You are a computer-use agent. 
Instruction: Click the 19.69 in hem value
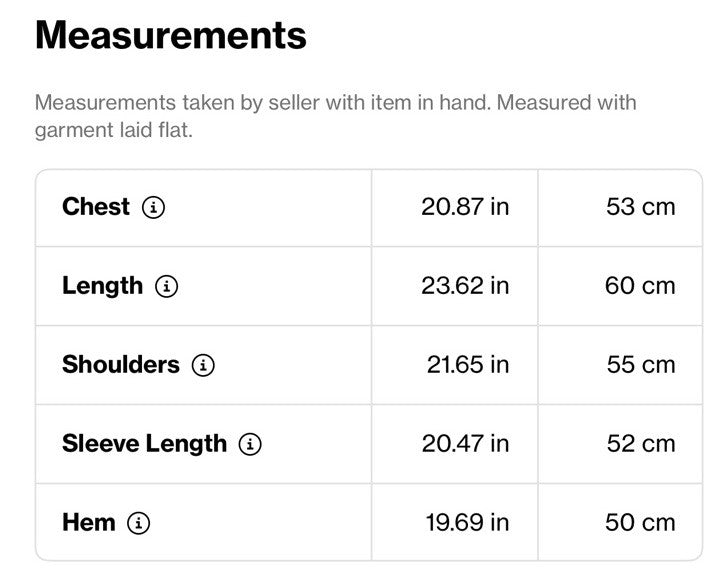[467, 522]
